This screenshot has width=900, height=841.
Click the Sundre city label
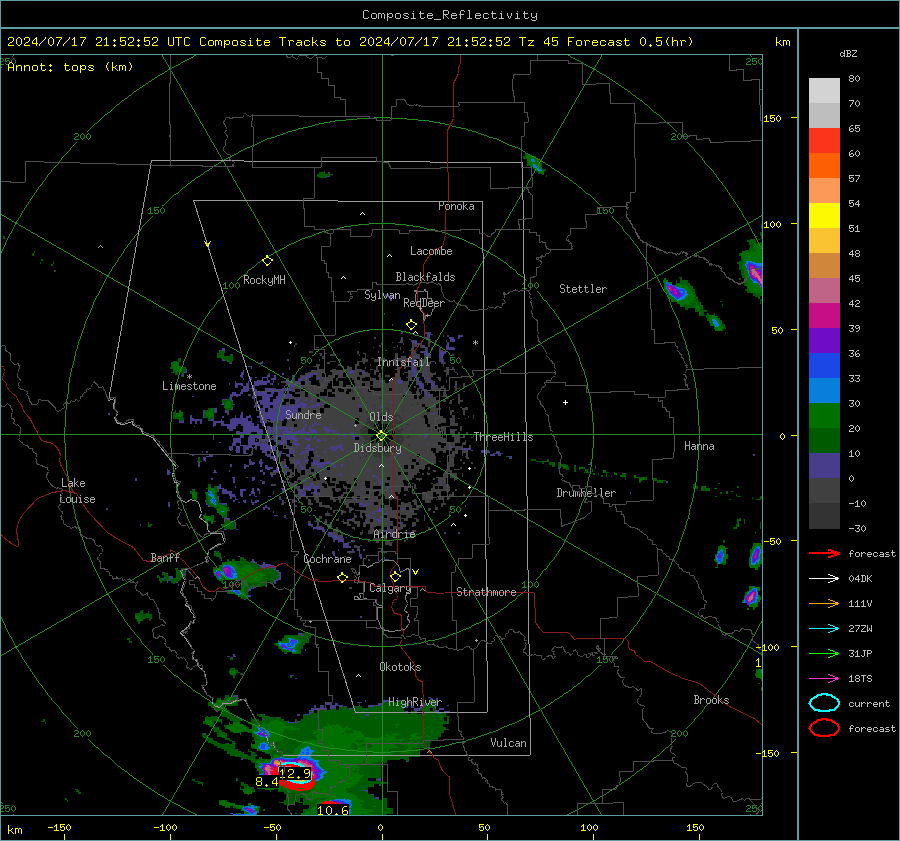coord(303,414)
